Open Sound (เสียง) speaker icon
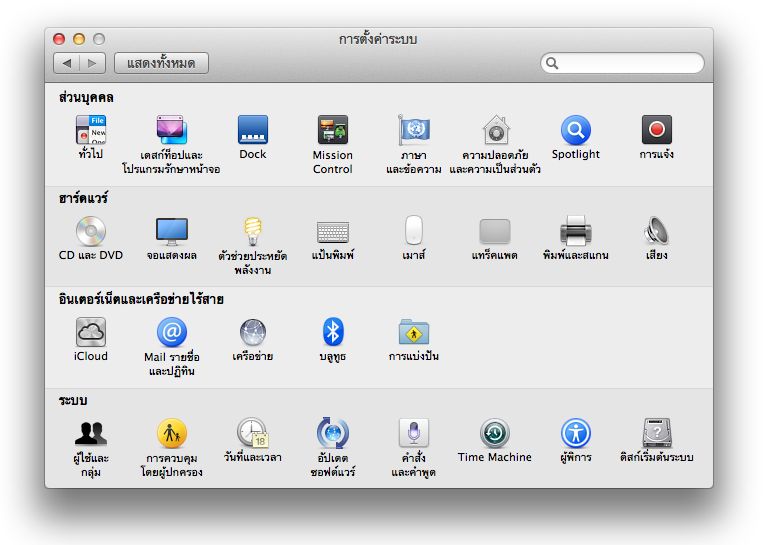The image size is (763, 545). point(656,231)
